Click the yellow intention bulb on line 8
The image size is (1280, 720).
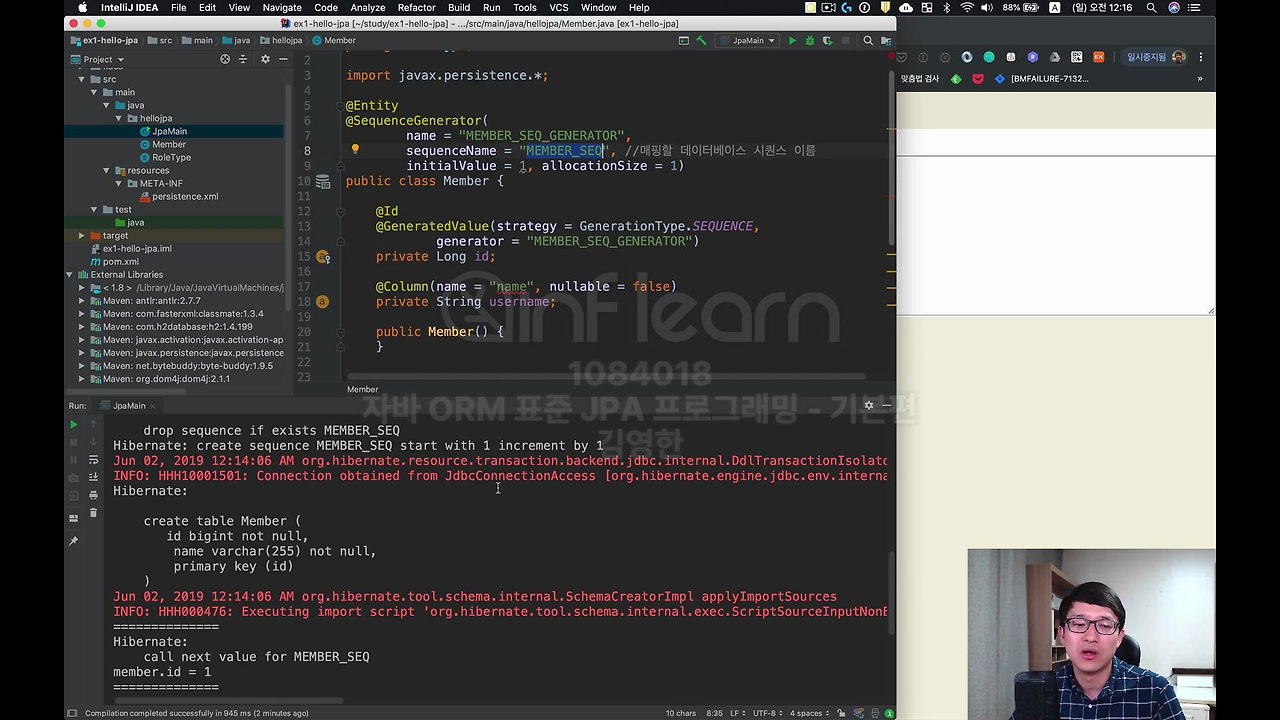[354, 150]
